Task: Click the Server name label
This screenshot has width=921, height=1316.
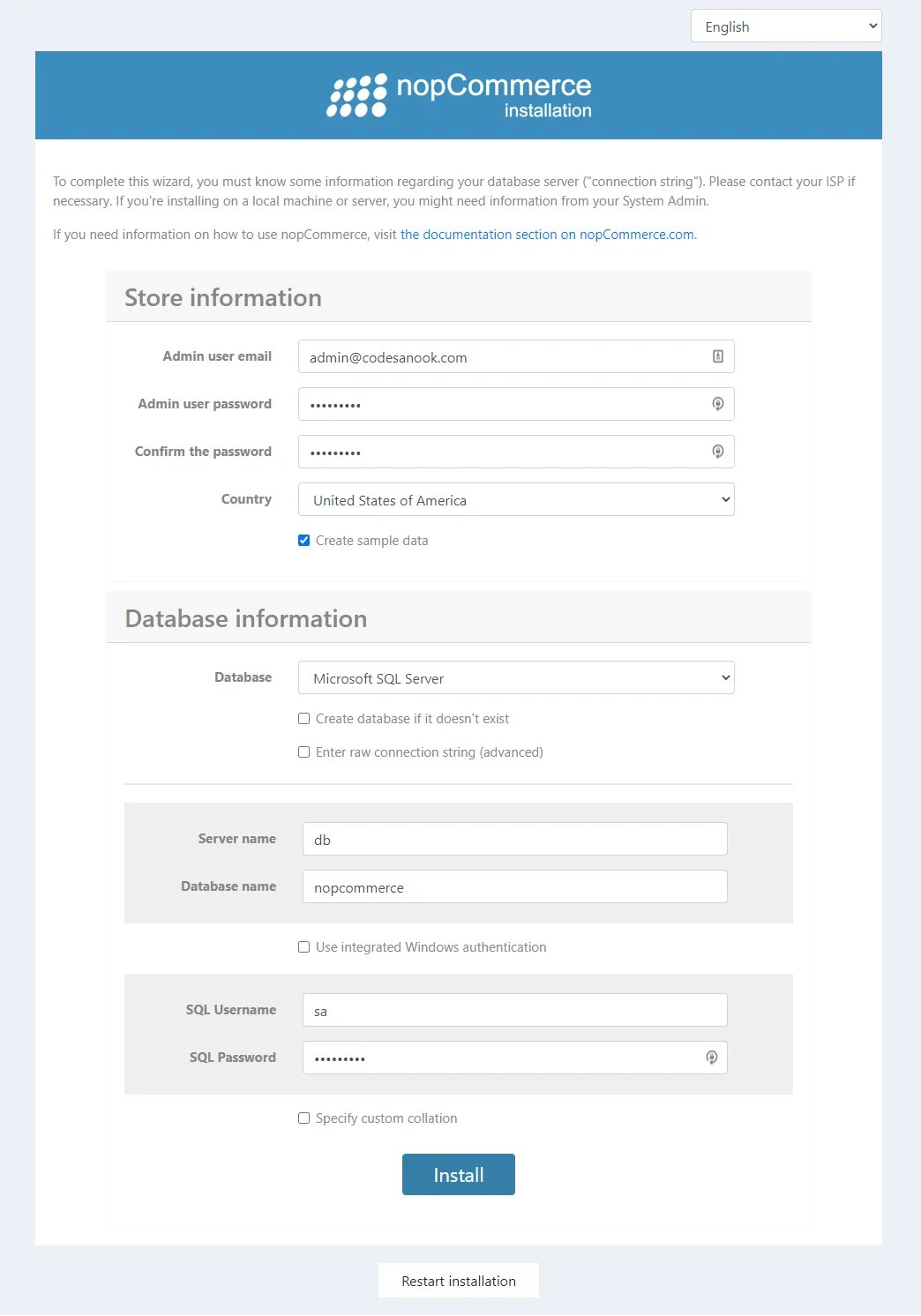Action: click(x=237, y=839)
